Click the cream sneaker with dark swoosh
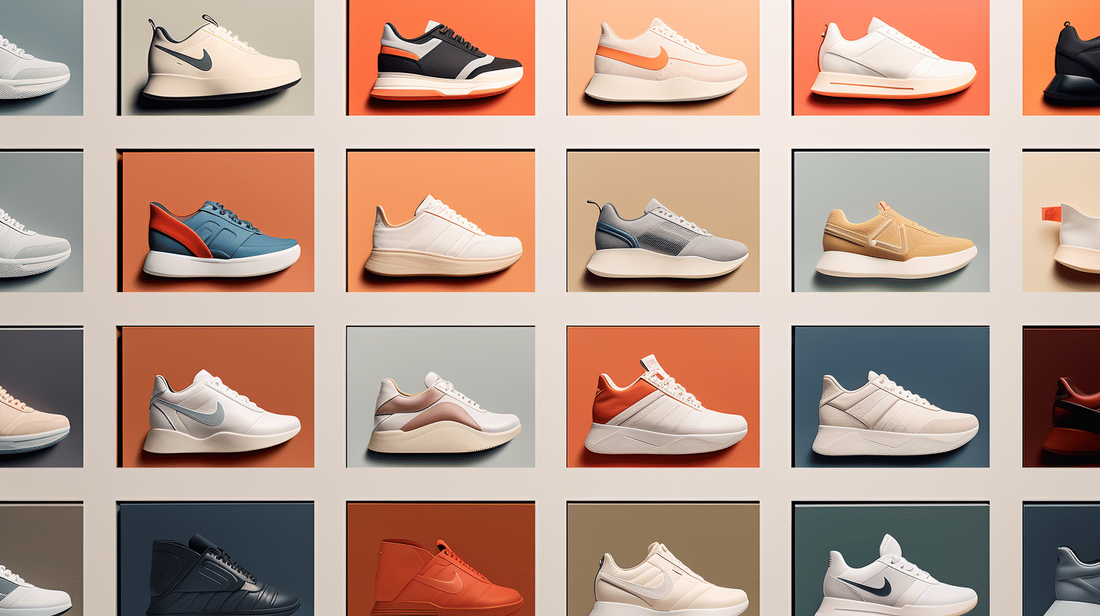 pyautogui.click(x=221, y=61)
